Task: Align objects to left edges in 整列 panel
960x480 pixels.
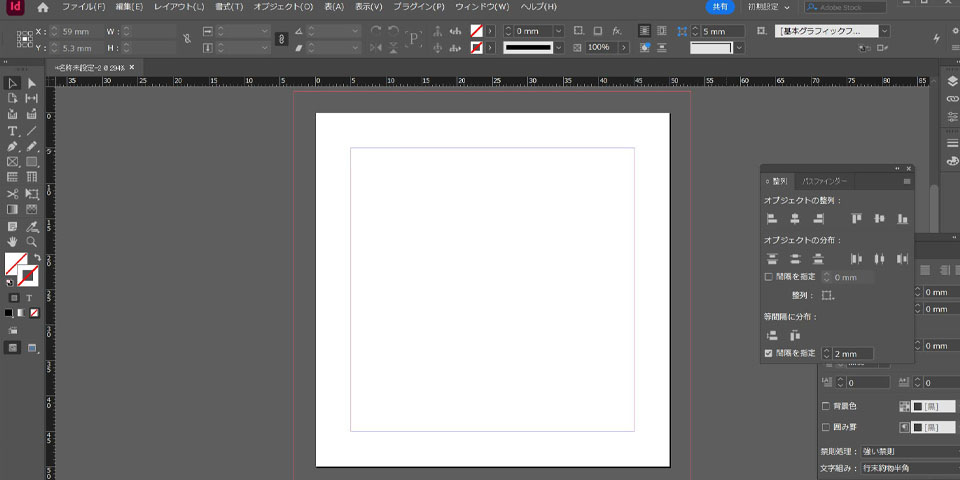Action: pos(772,218)
